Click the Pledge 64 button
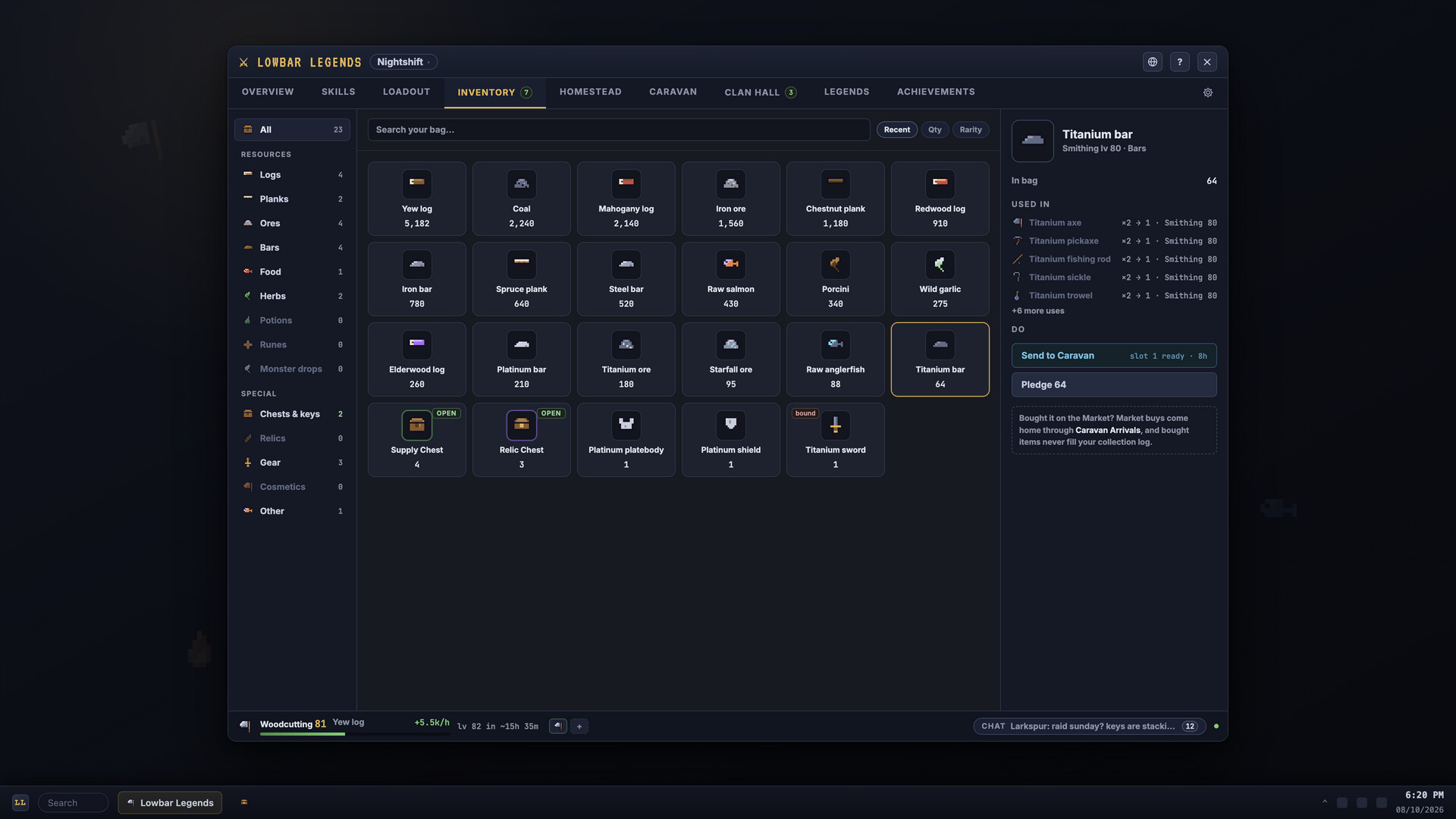 click(x=1114, y=384)
